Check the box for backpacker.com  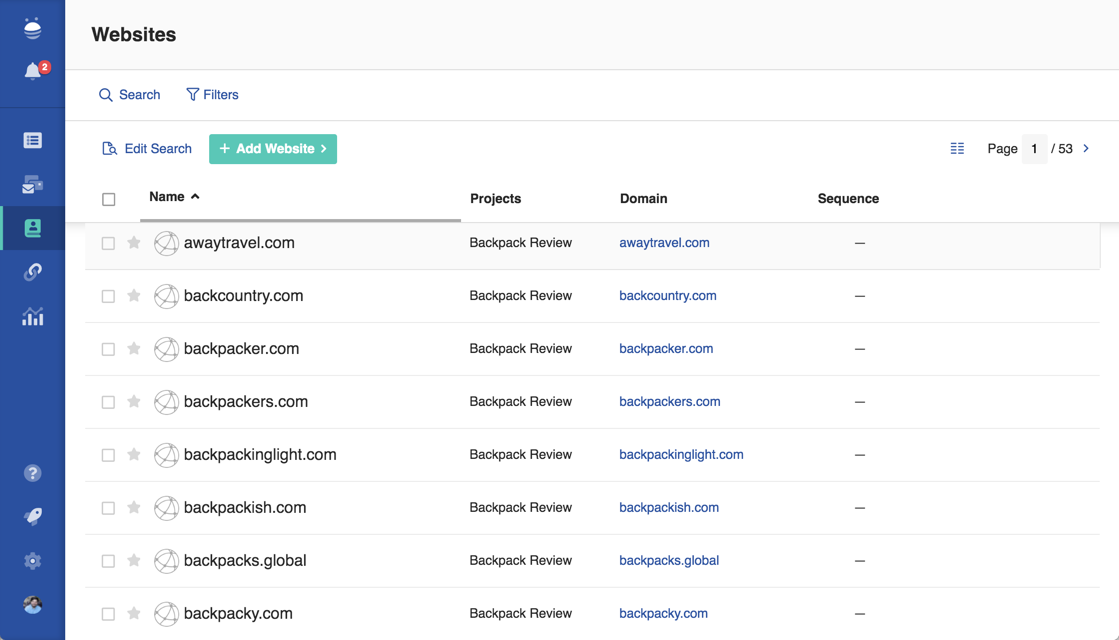[108, 349]
